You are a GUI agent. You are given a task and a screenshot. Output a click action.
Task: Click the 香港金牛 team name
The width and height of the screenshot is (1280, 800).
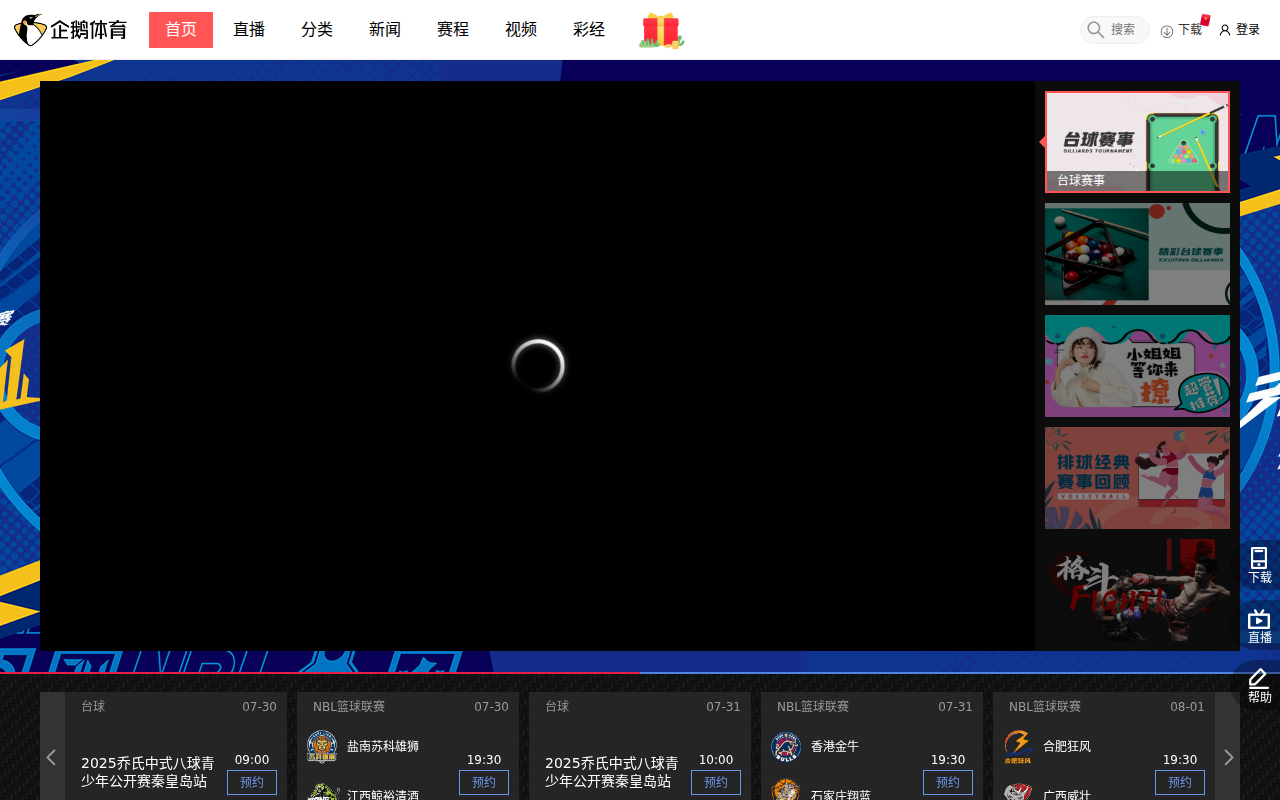click(x=835, y=747)
